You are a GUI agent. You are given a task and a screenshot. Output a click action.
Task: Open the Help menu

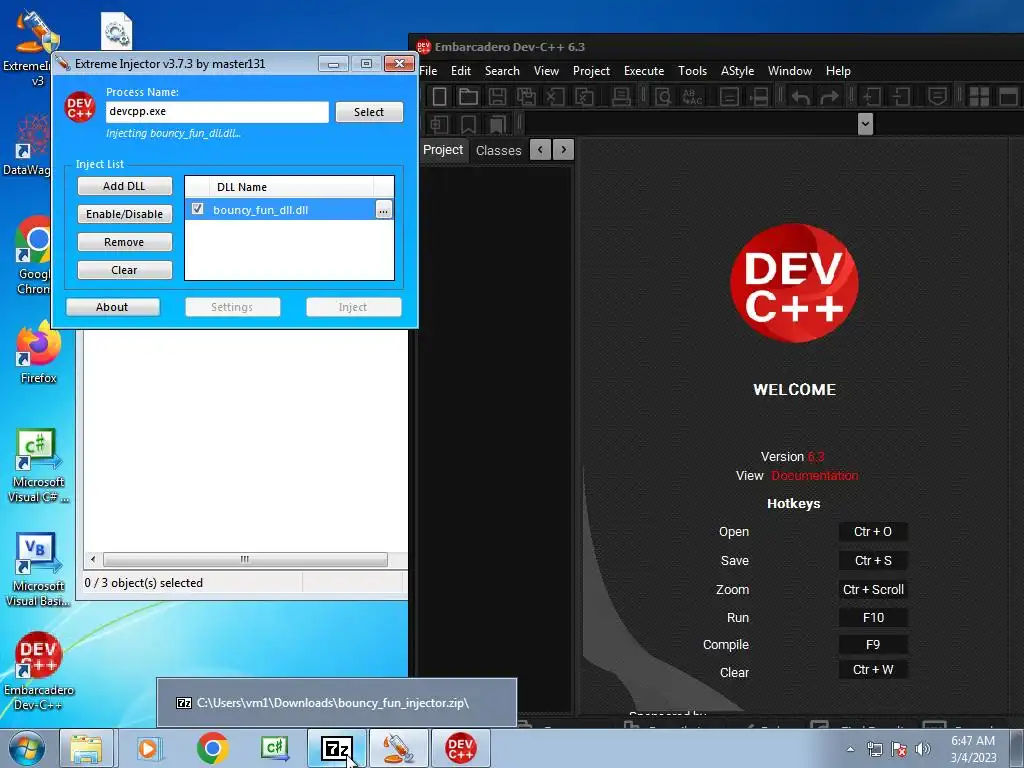[x=838, y=71]
